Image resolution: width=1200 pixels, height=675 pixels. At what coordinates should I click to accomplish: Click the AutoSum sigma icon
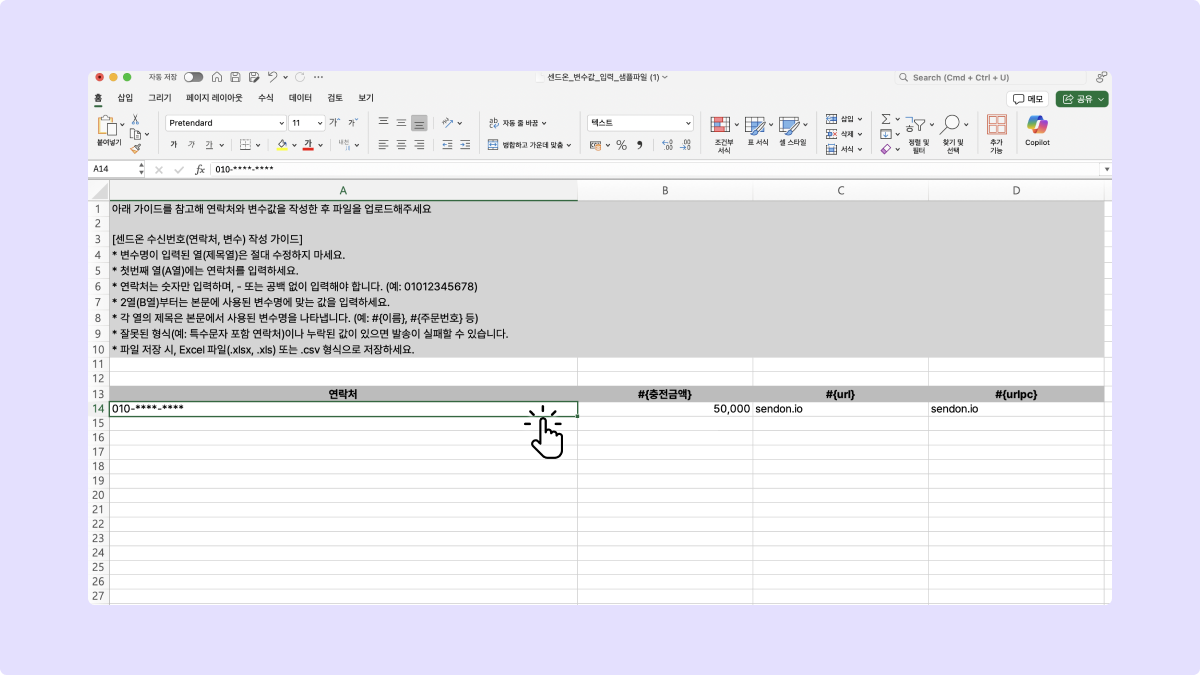click(885, 119)
